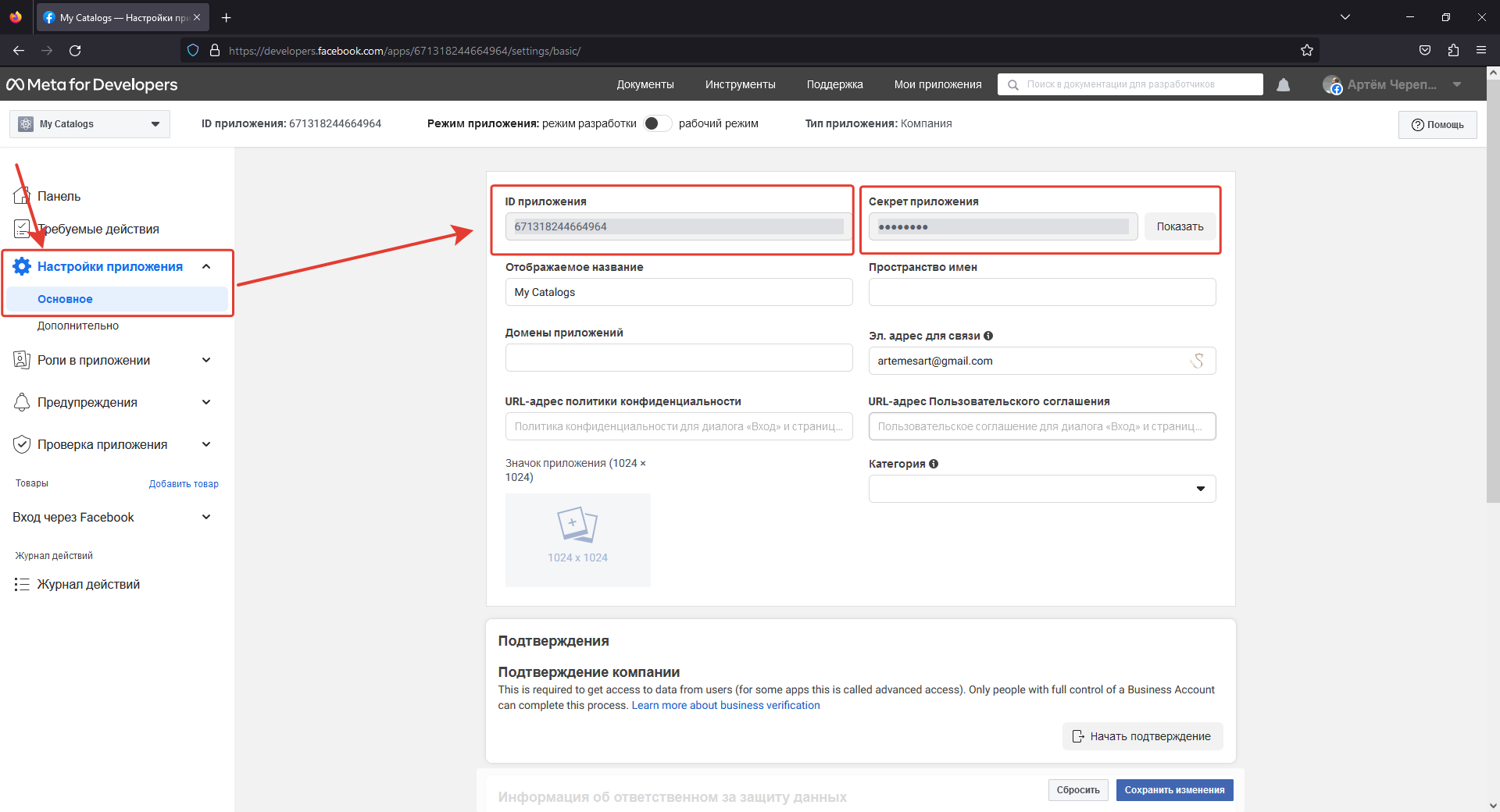The width and height of the screenshot is (1500, 812).
Task: Open Learn more about business verification link
Action: tap(726, 705)
